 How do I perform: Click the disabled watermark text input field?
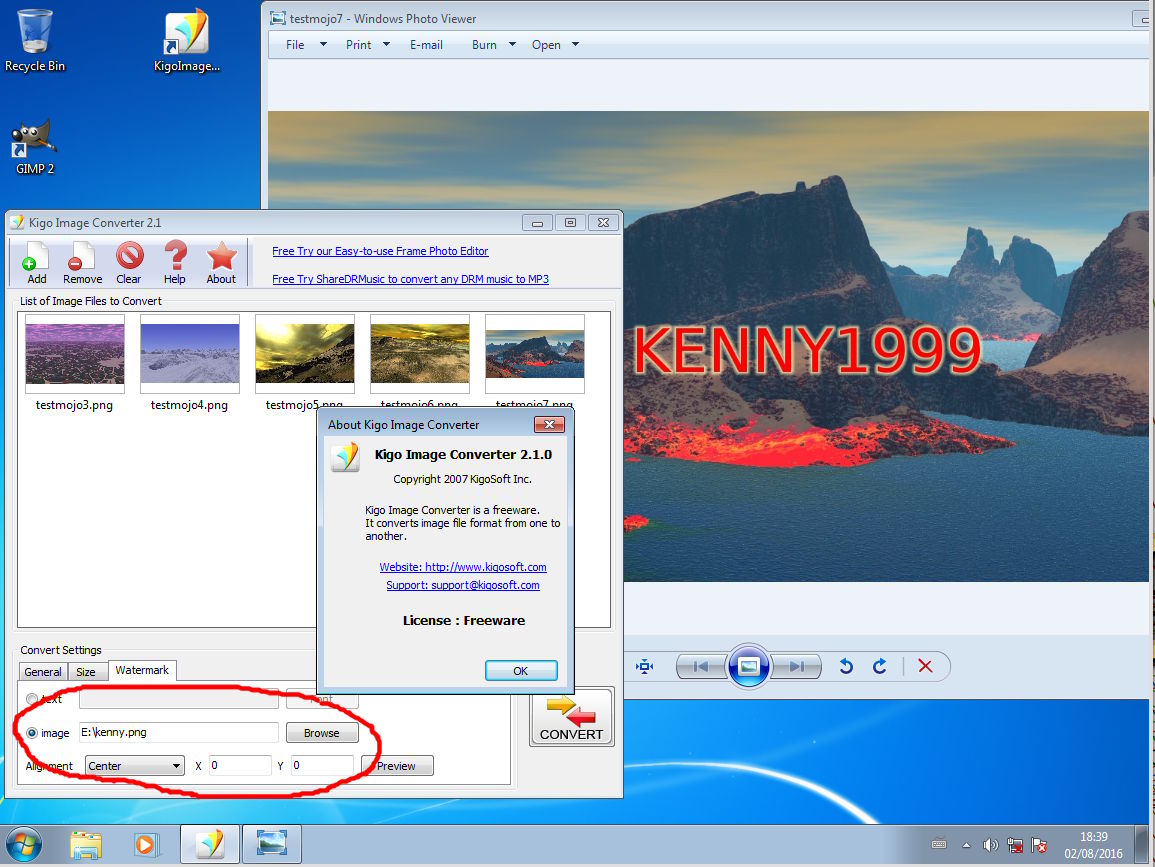tap(178, 698)
